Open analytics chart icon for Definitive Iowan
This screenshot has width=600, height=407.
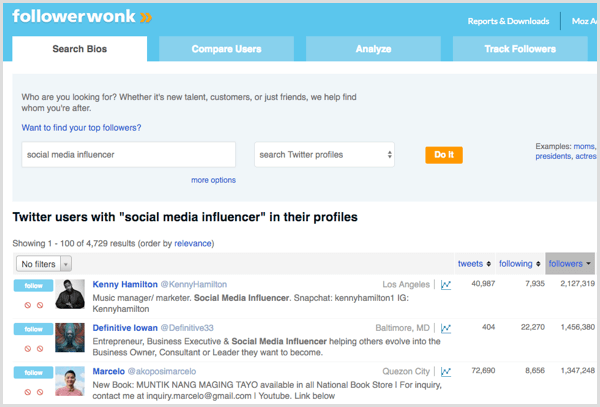(446, 328)
